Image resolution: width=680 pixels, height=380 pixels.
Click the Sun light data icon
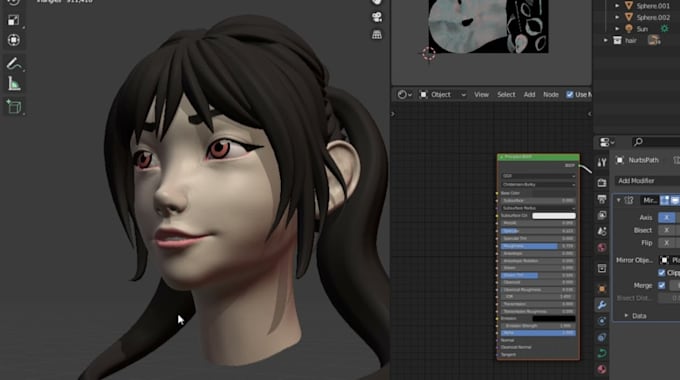pyautogui.click(x=664, y=29)
